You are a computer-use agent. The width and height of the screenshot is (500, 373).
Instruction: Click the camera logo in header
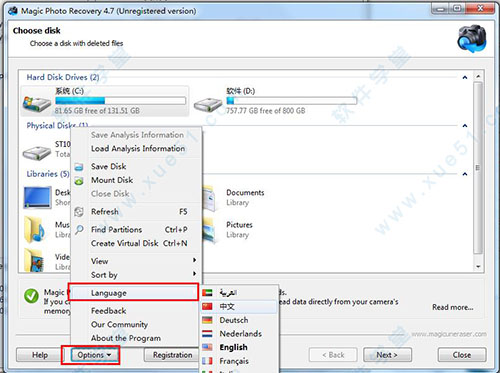[x=472, y=39]
